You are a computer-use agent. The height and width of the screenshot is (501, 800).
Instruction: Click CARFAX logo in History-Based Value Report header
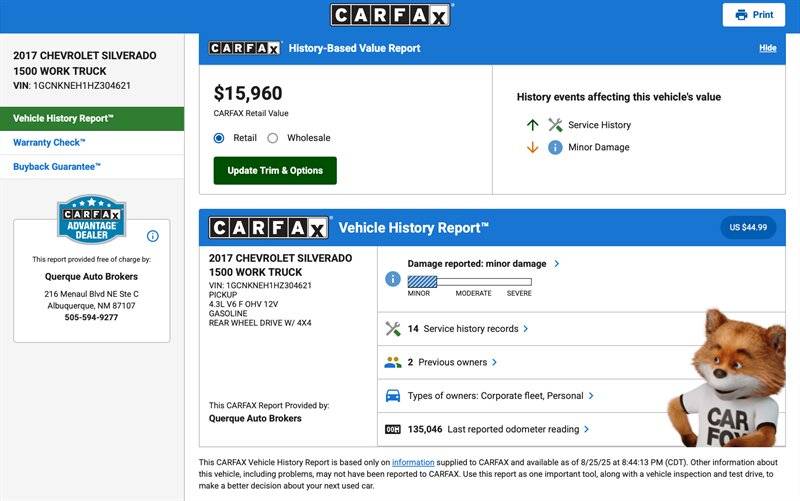pos(245,48)
